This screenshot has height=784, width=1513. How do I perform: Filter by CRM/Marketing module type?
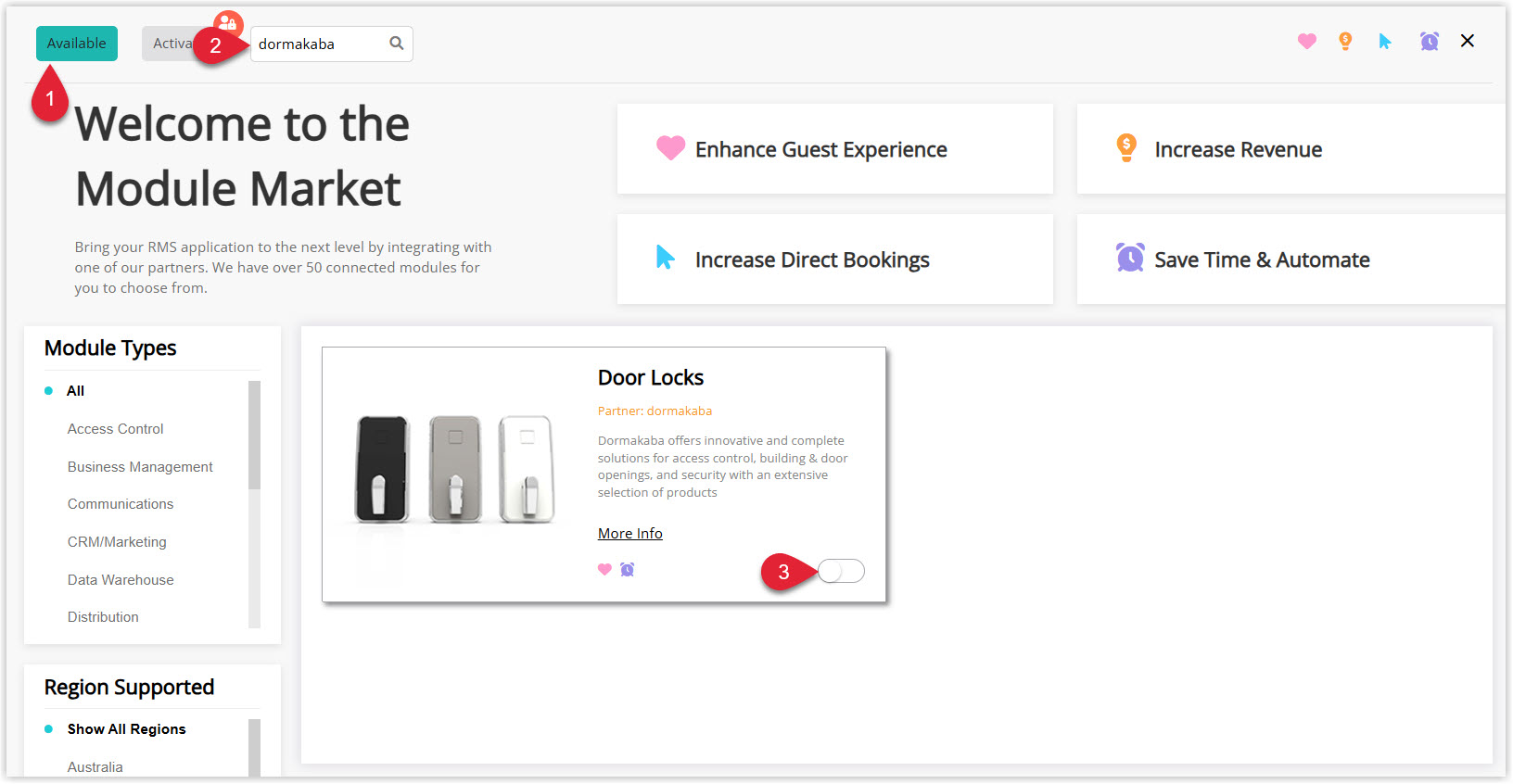point(117,542)
